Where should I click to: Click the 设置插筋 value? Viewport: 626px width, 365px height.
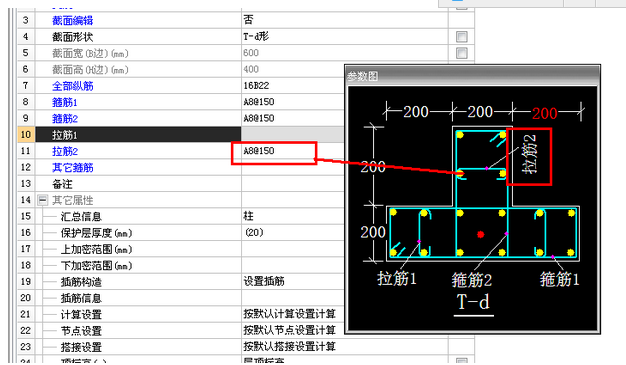pyautogui.click(x=264, y=282)
